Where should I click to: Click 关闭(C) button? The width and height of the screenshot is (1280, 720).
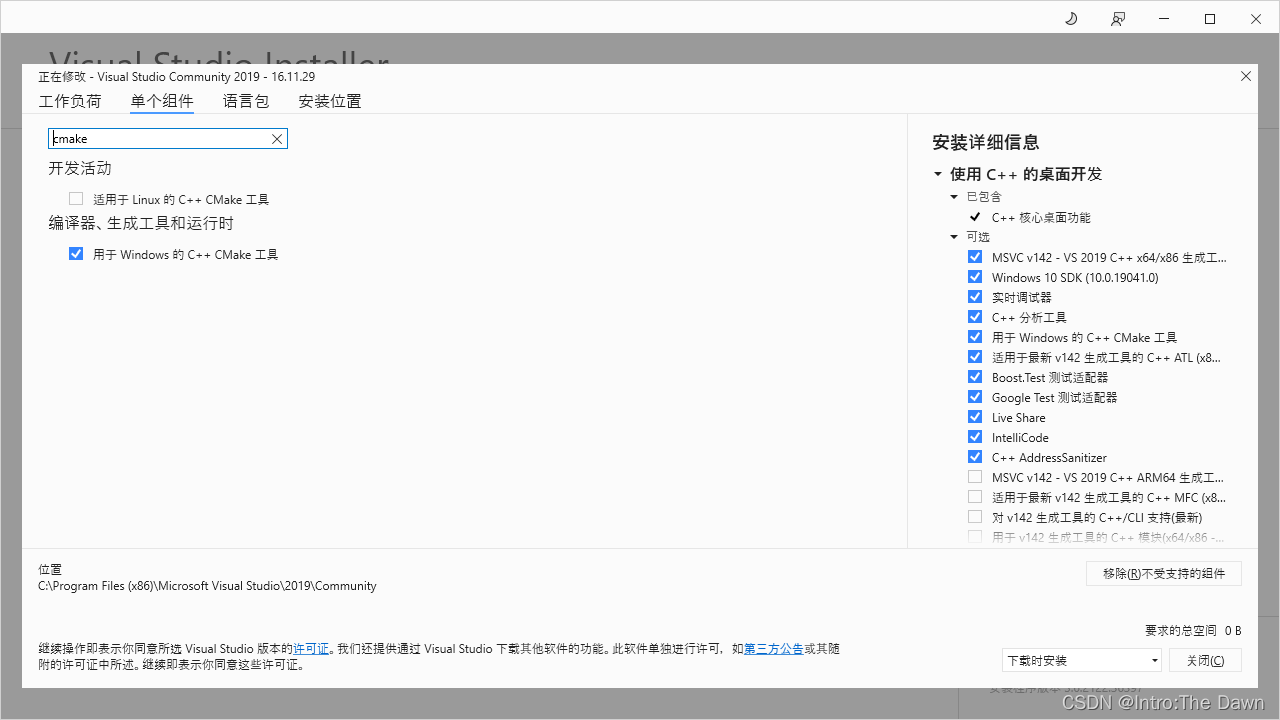pyautogui.click(x=1205, y=660)
